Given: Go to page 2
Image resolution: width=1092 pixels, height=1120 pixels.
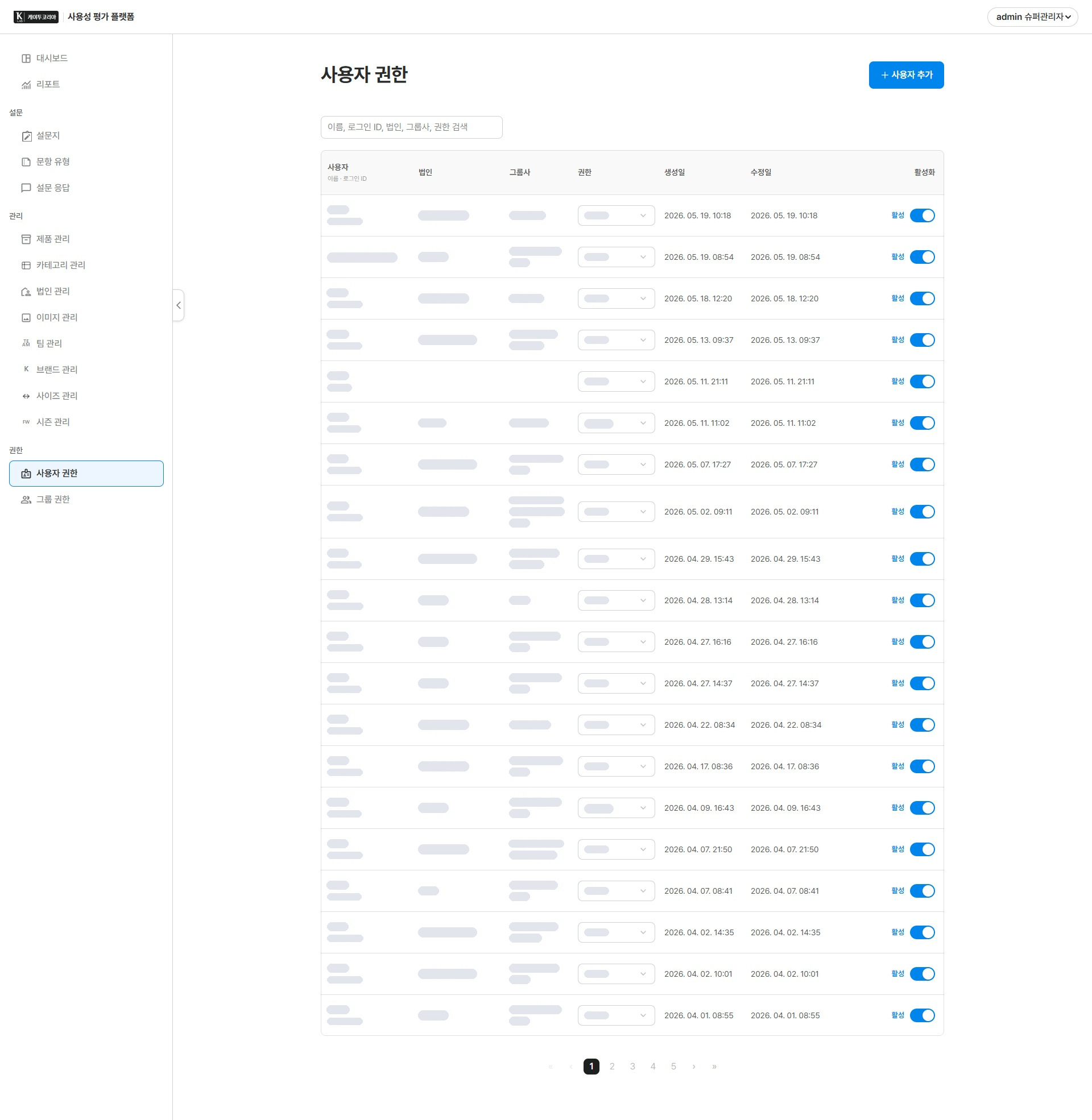Looking at the screenshot, I should tap(612, 1067).
